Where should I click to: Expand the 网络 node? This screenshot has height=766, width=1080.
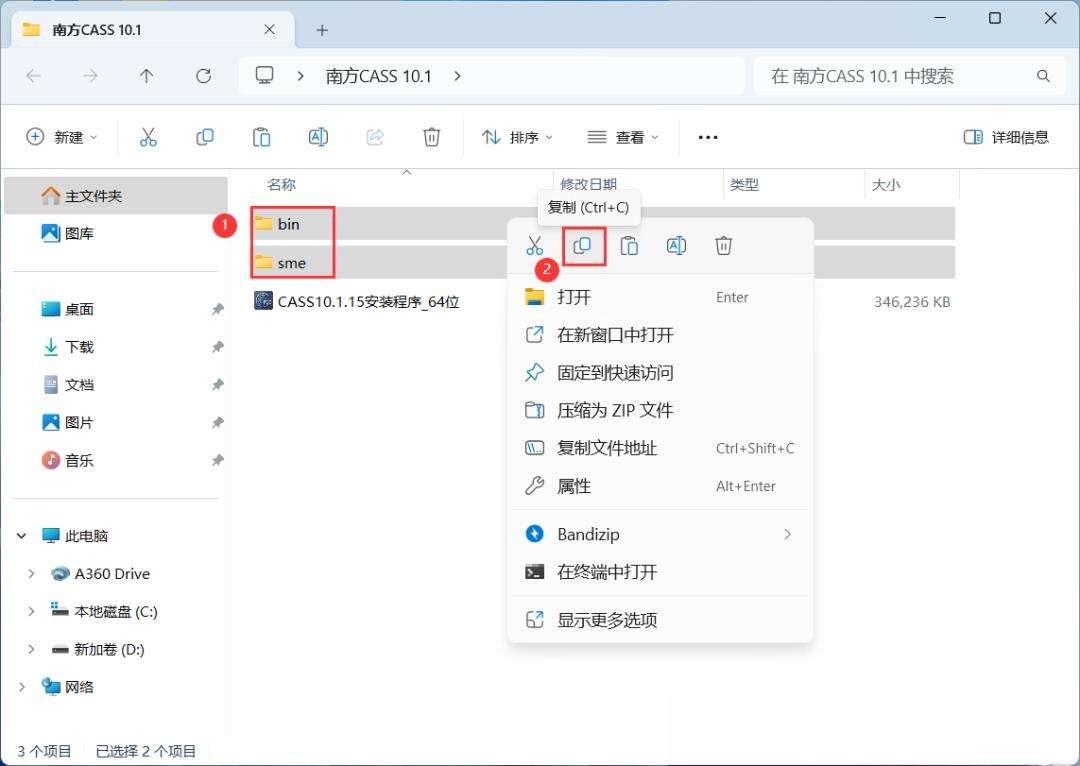point(22,687)
